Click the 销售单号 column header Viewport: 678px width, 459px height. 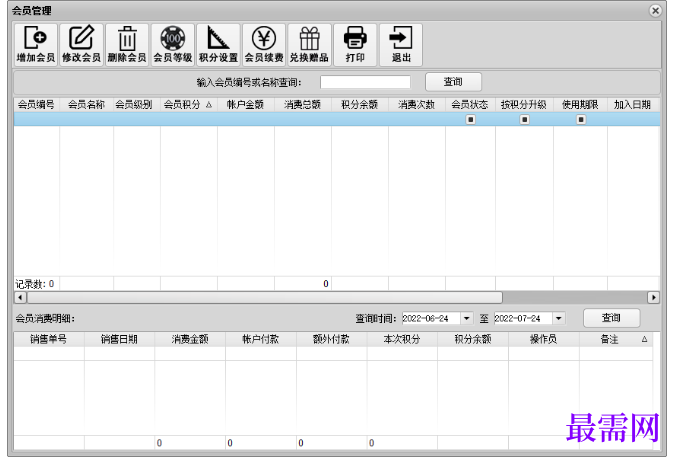[x=49, y=339]
